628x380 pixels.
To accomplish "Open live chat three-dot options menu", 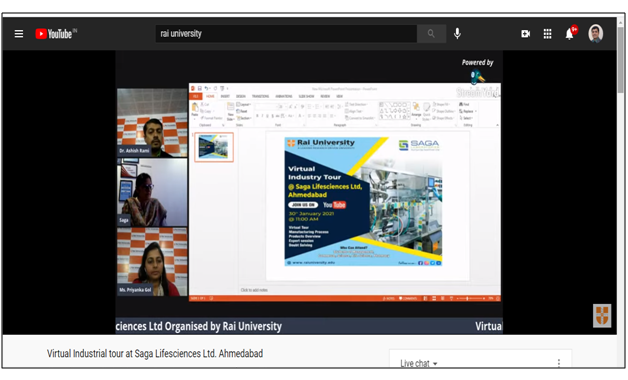I will point(559,363).
